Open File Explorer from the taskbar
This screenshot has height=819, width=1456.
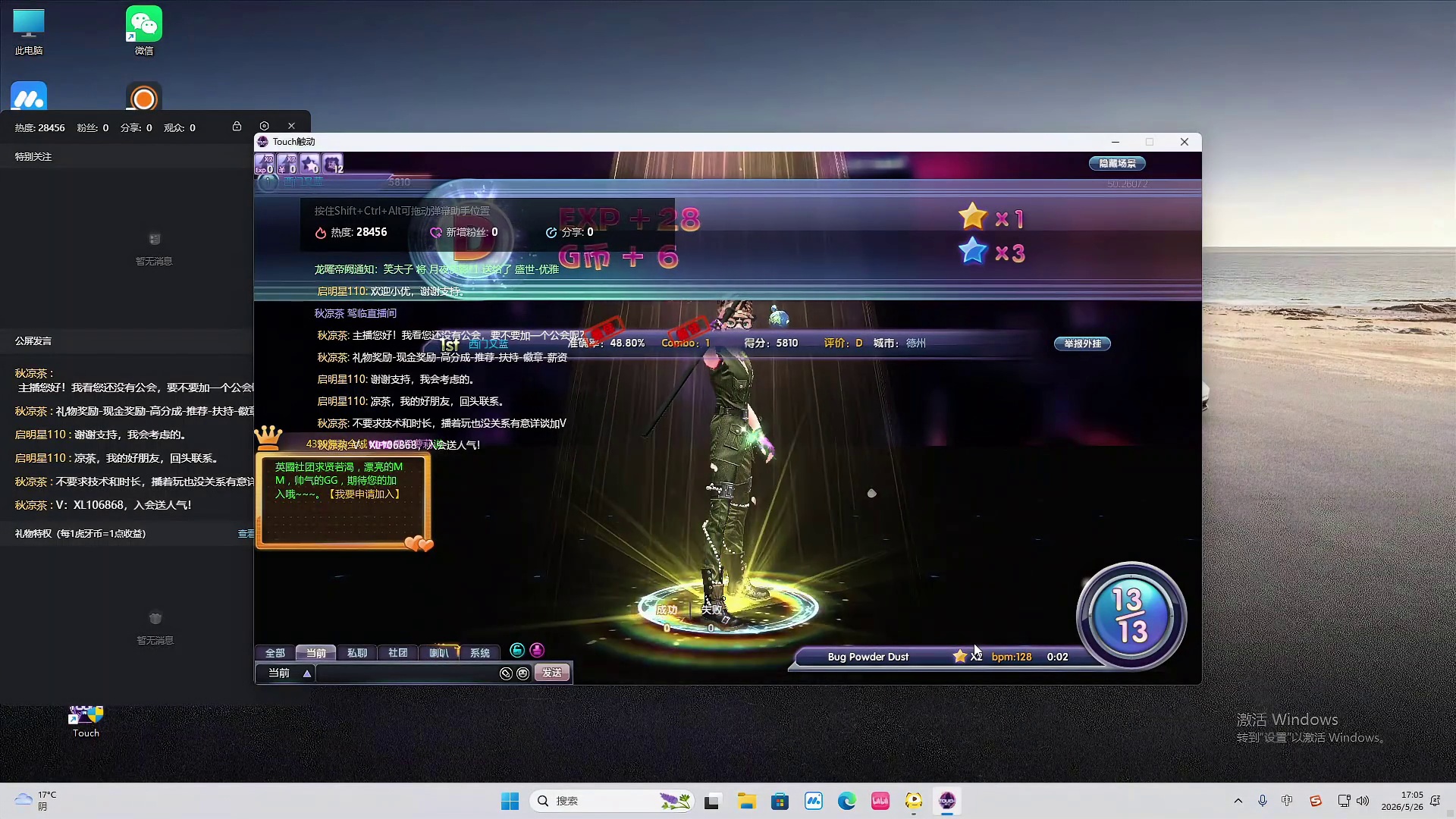[747, 801]
